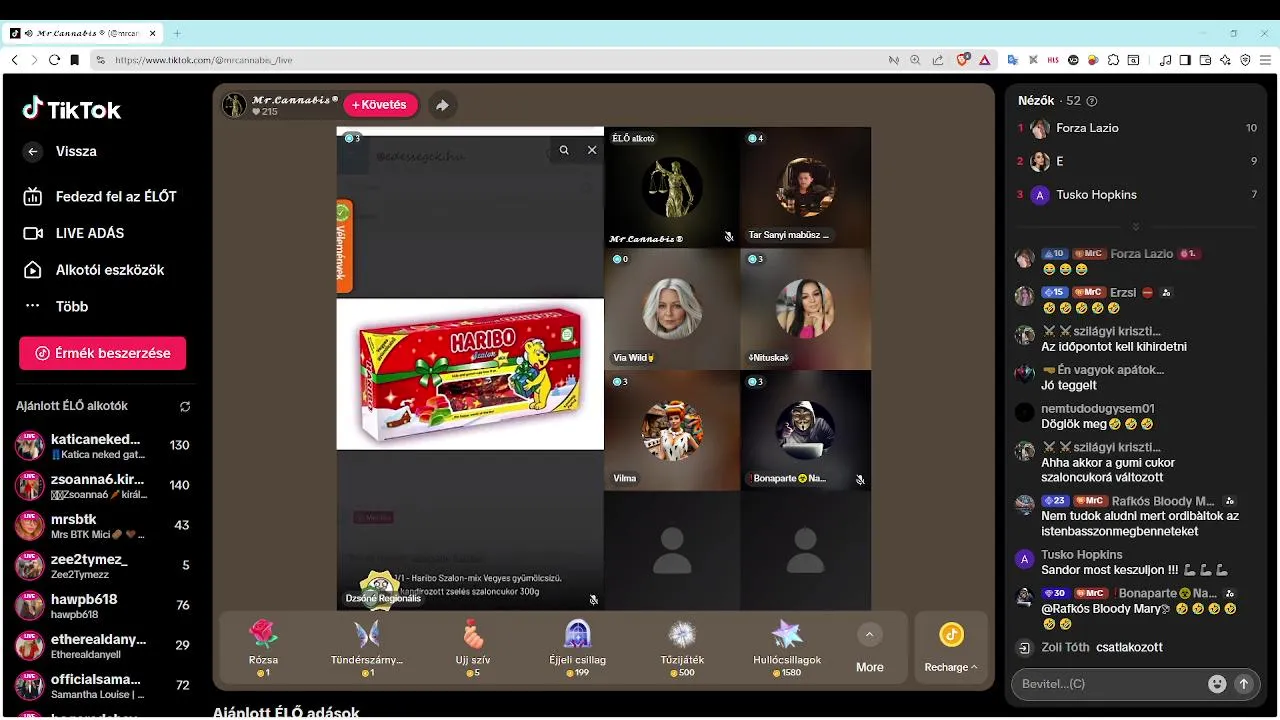Send an Éjjeli csillag gift
The image size is (1280, 720).
coord(577,647)
